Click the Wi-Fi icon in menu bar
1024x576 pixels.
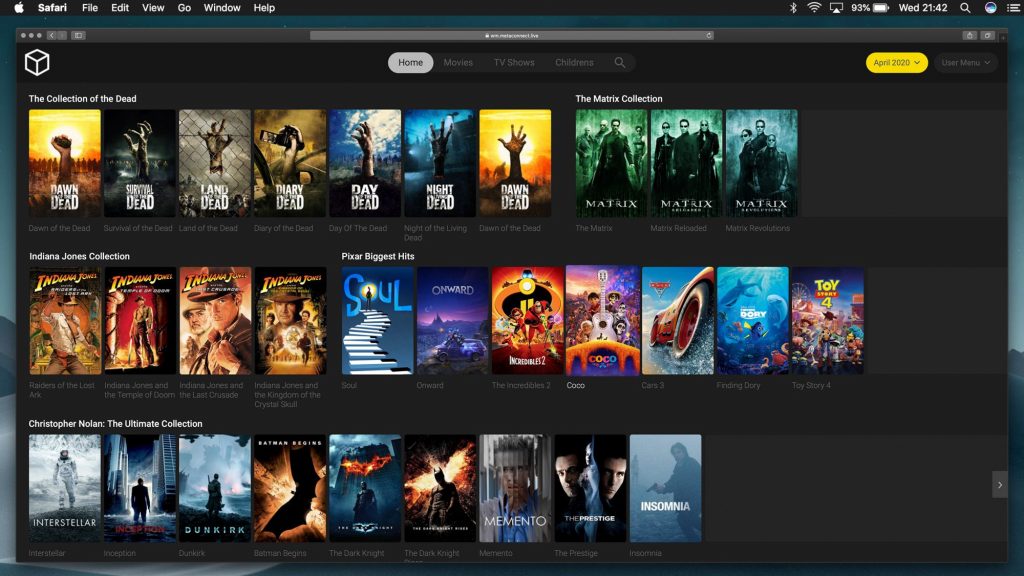coord(814,8)
